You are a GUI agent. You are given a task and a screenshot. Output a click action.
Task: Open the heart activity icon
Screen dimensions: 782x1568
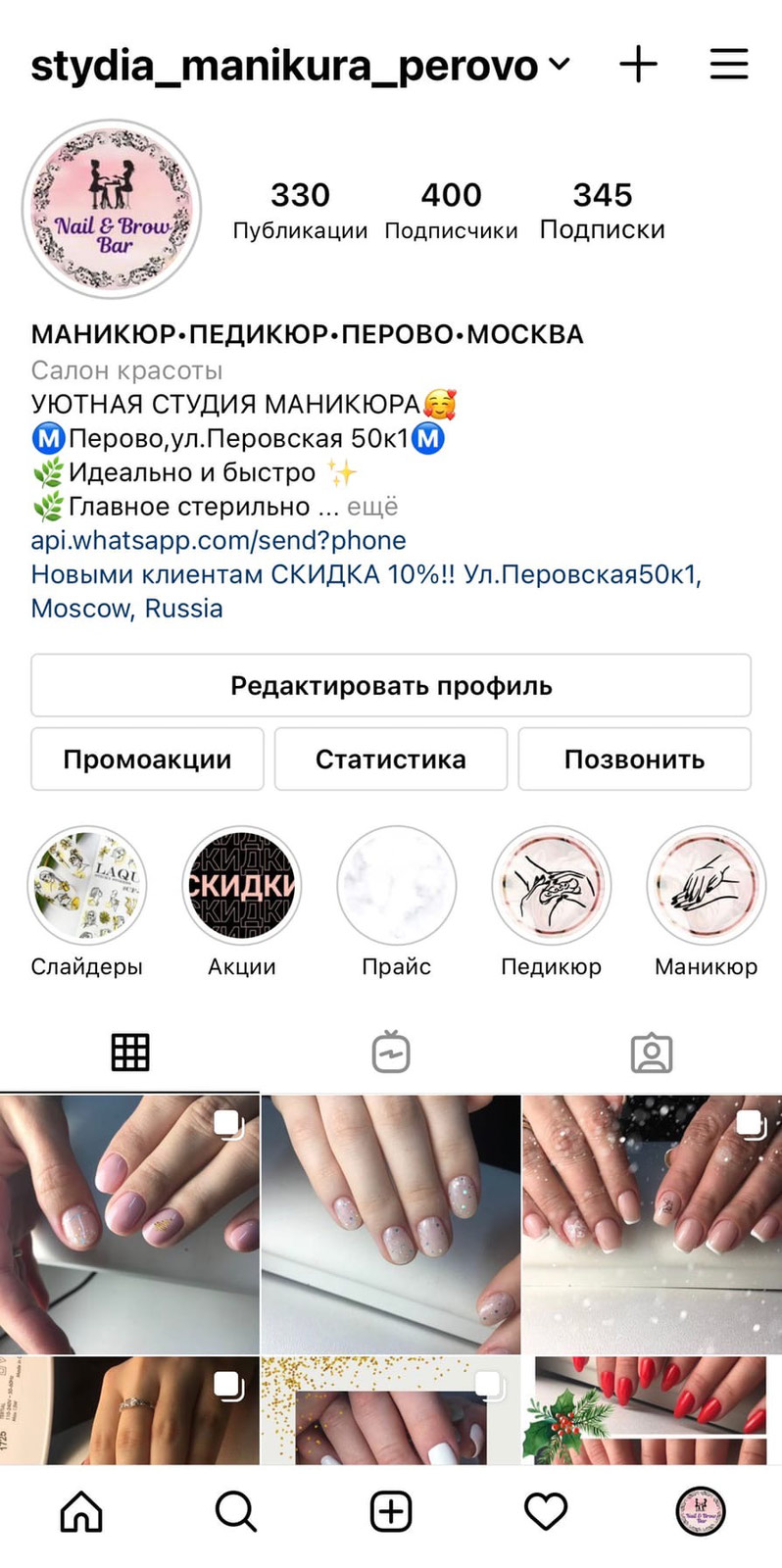coord(546,1511)
